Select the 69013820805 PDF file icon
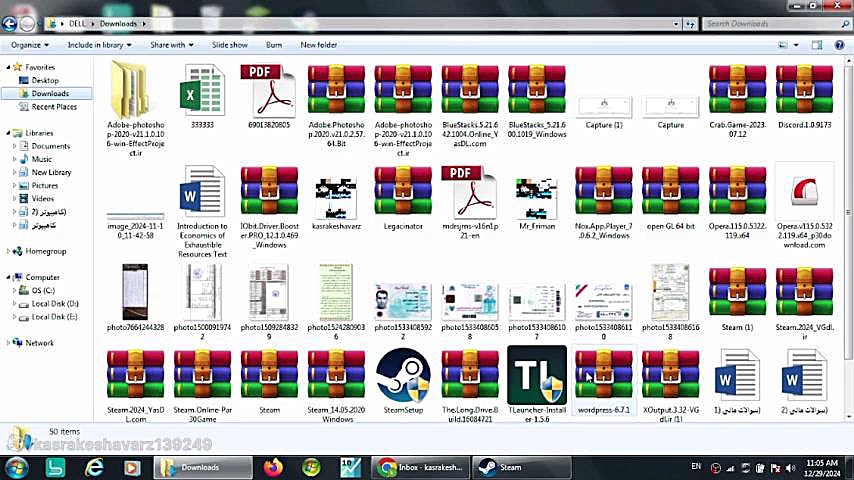Viewport: 854px width, 480px height. point(269,90)
